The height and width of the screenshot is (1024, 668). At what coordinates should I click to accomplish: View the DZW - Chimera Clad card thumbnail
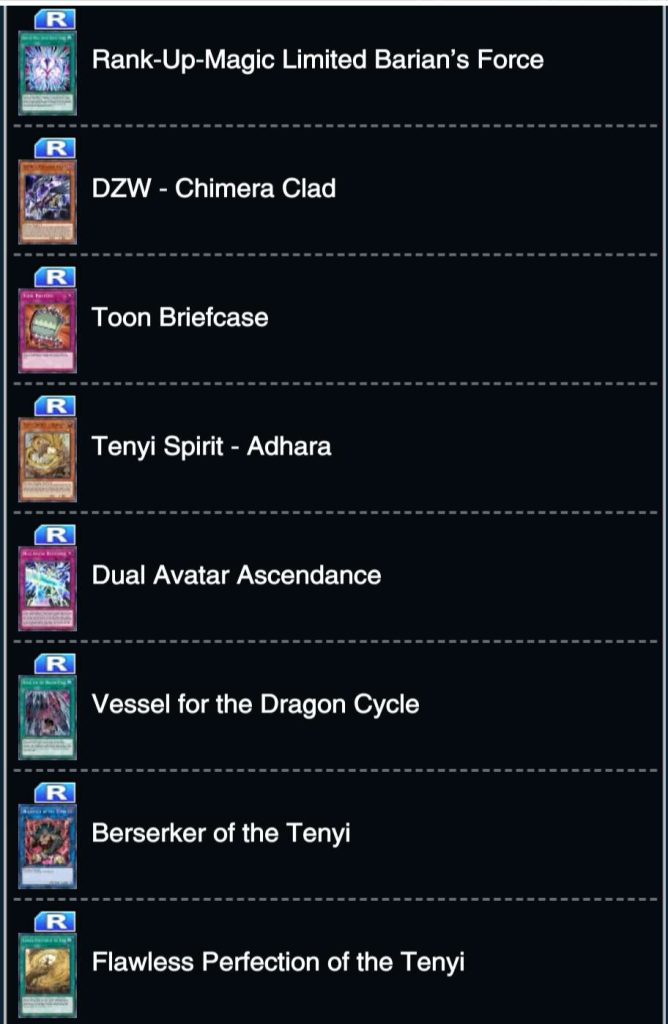(47, 200)
